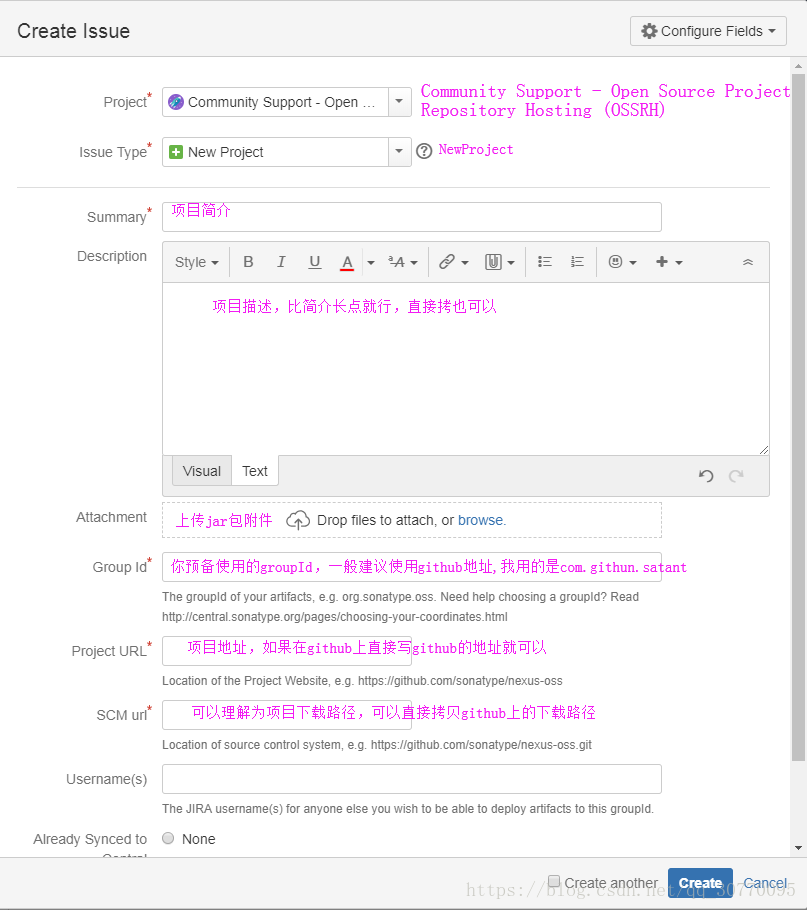Open Configure Fields menu
The image size is (807, 910).
708,31
